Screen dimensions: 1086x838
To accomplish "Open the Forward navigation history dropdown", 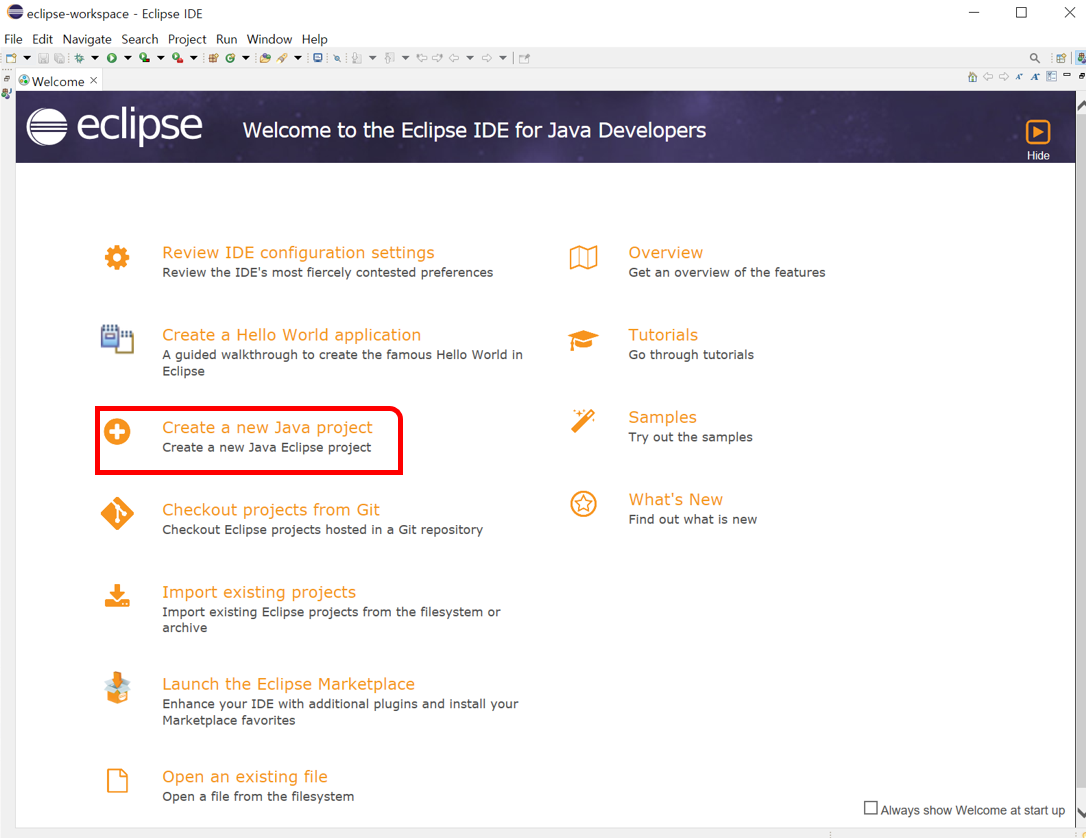I will coord(503,58).
